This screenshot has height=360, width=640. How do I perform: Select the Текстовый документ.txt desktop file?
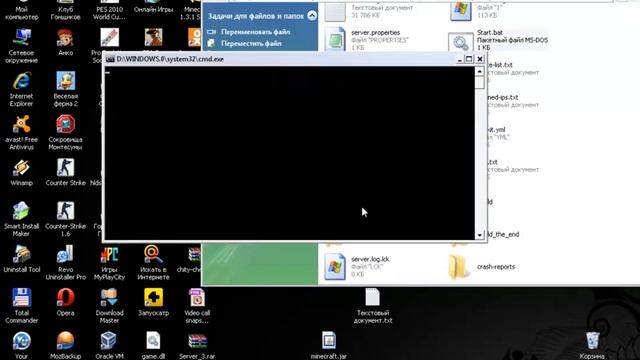(372, 298)
